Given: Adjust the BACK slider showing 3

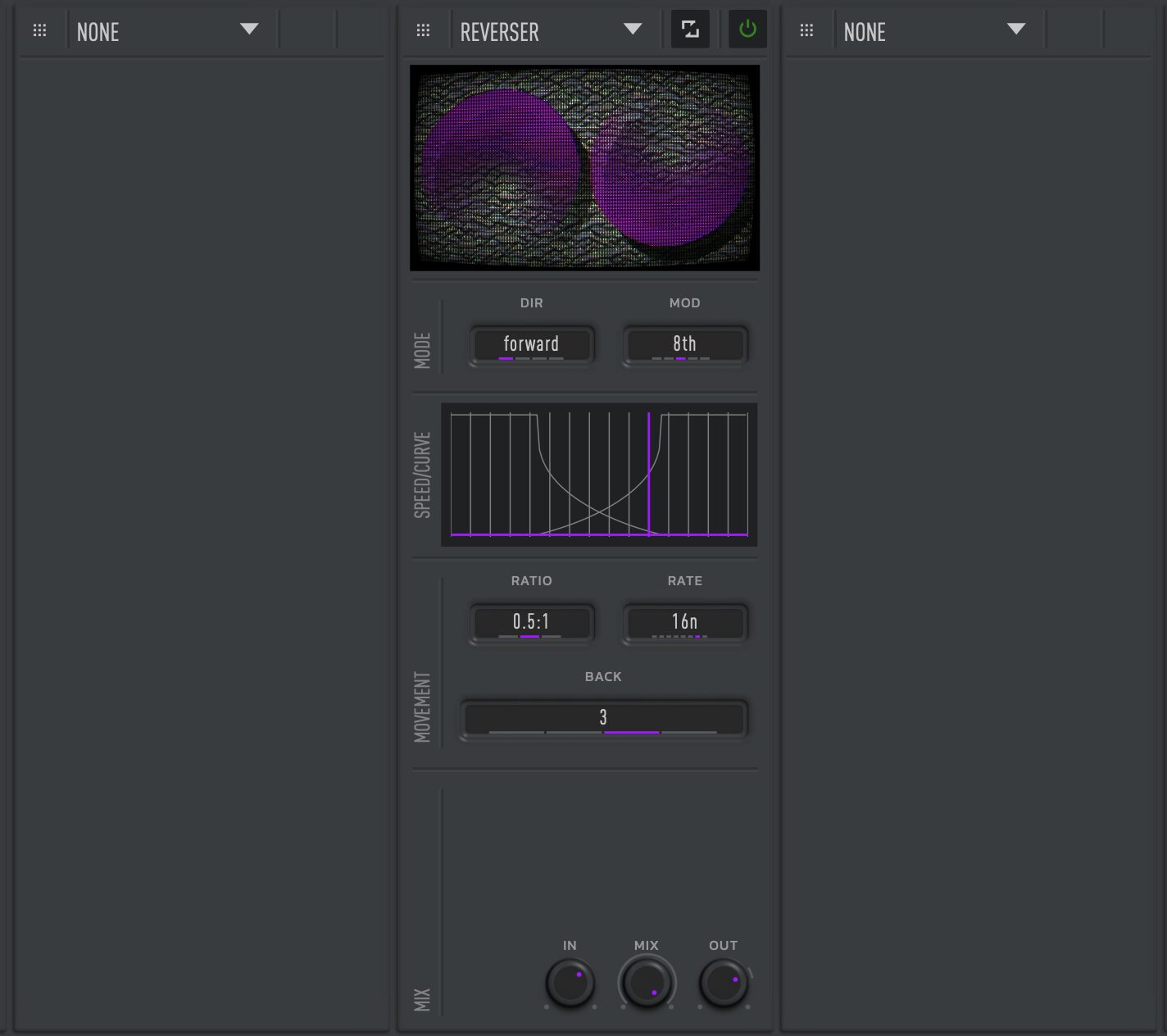Looking at the screenshot, I should (x=603, y=719).
